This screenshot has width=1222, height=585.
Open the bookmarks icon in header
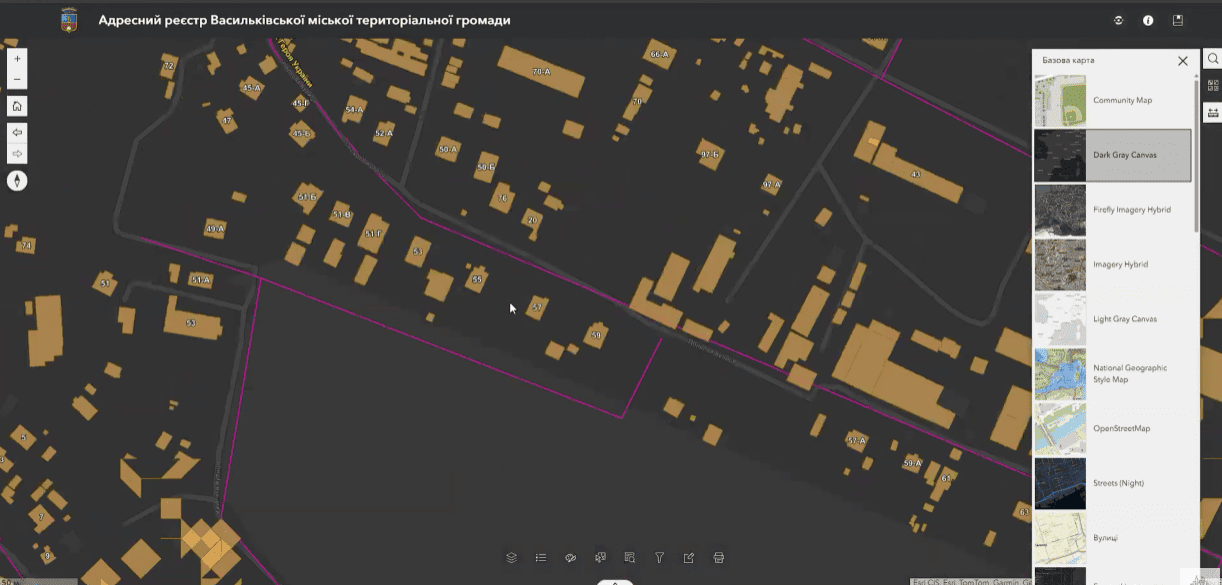(1178, 20)
